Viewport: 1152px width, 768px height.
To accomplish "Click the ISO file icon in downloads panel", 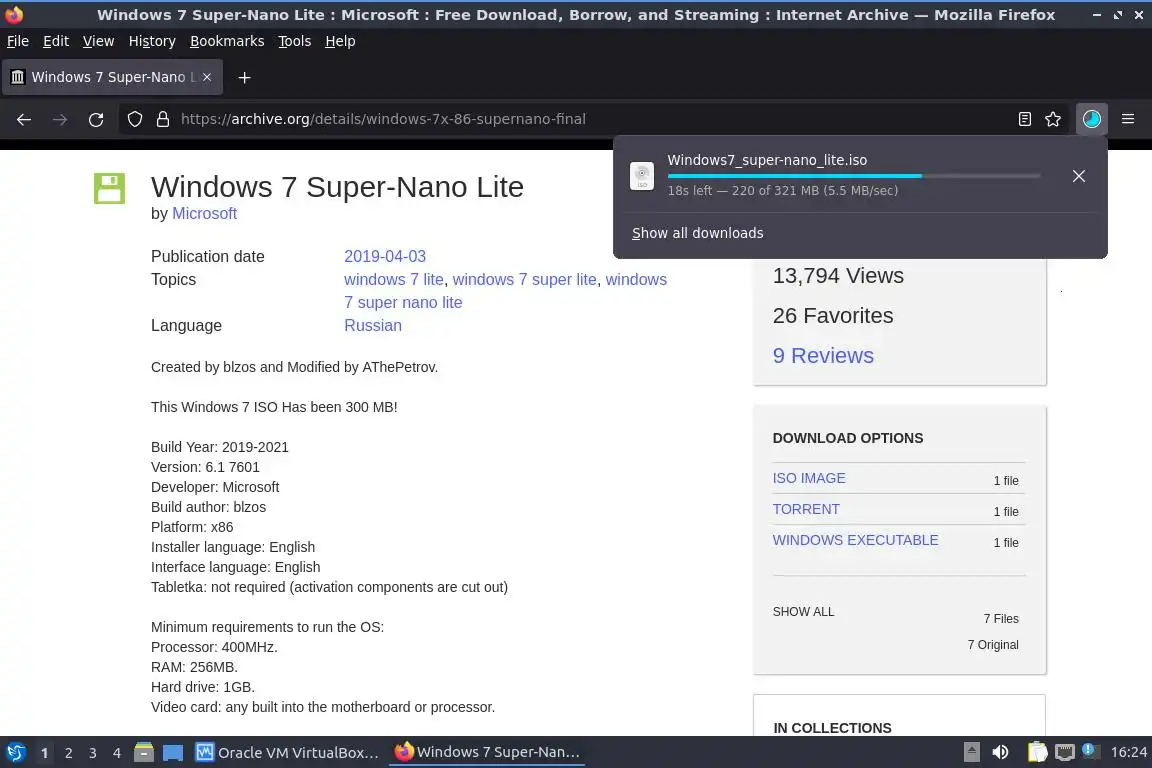I will [641, 176].
